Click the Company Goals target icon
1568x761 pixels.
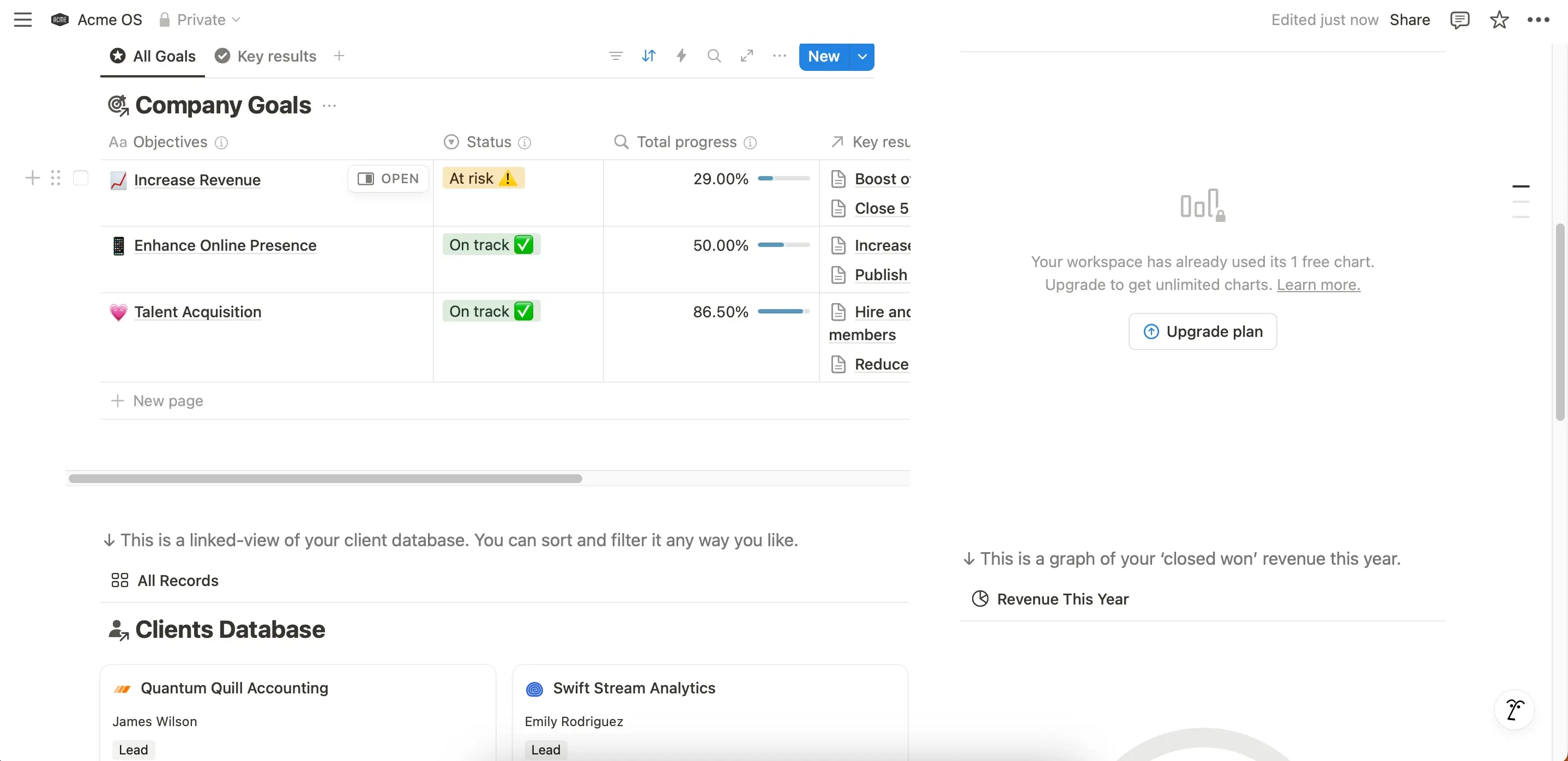(118, 105)
